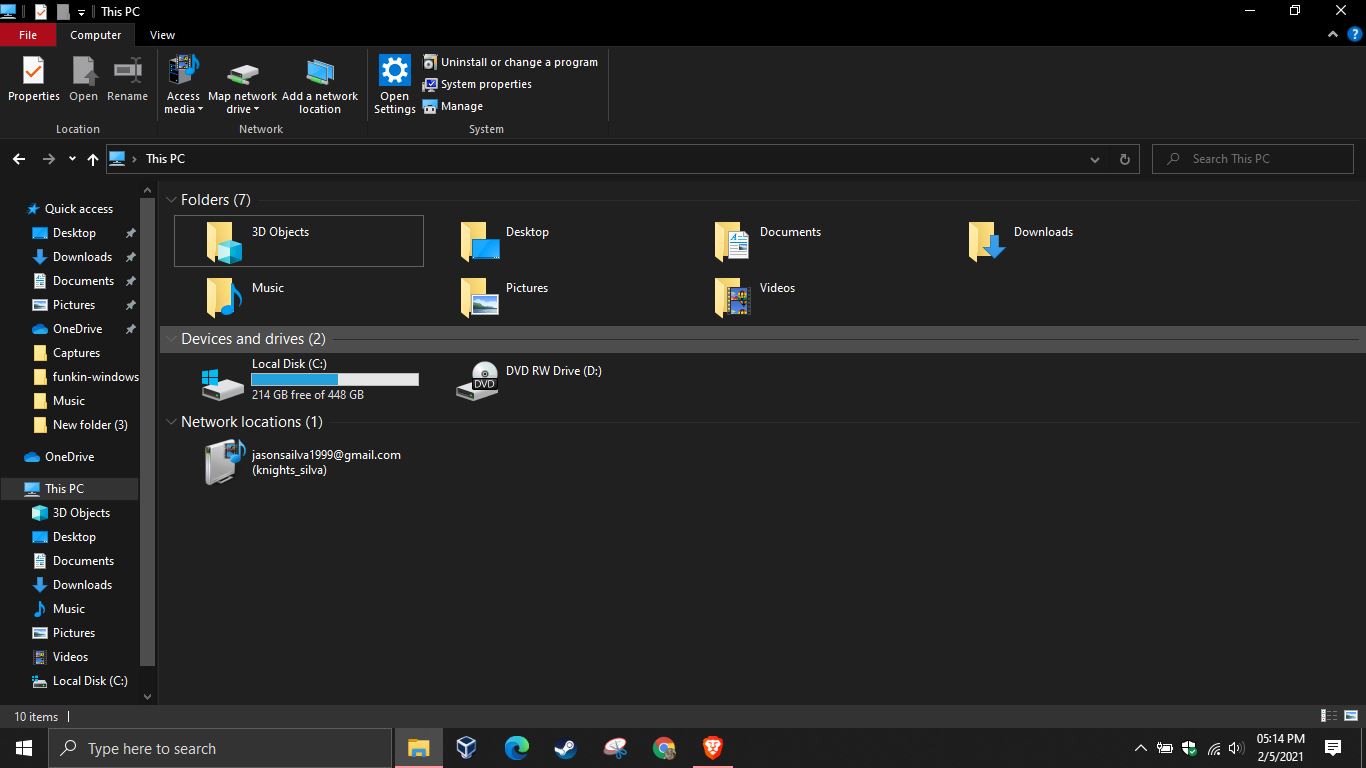Select the Pictures folder in Folders group
The height and width of the screenshot is (768, 1366).
(504, 297)
